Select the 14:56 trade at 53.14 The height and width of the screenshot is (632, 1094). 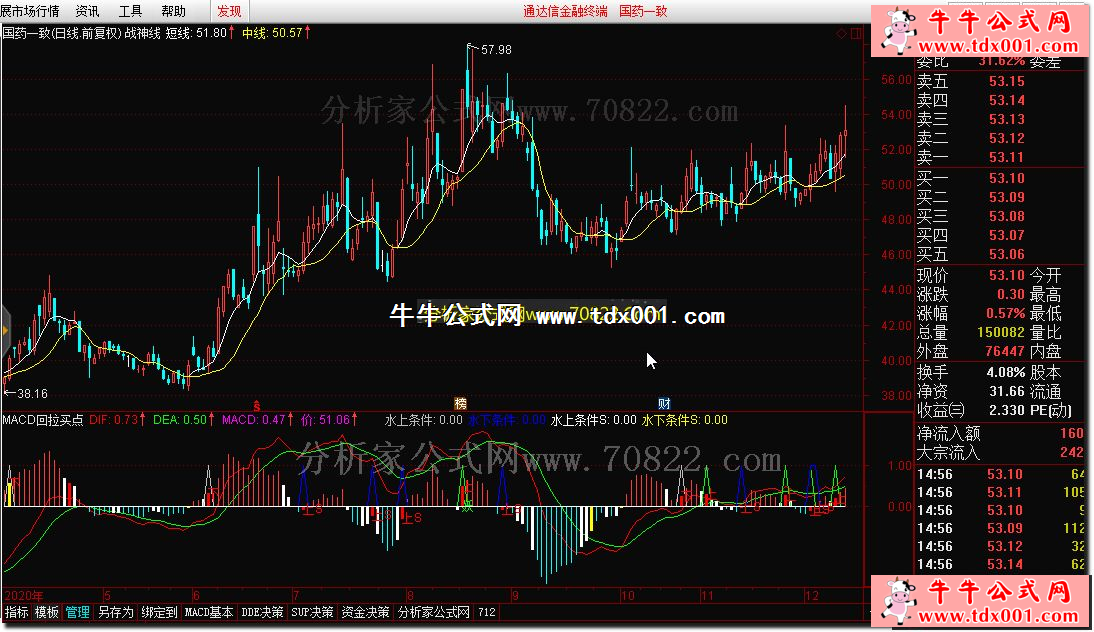click(x=1001, y=564)
